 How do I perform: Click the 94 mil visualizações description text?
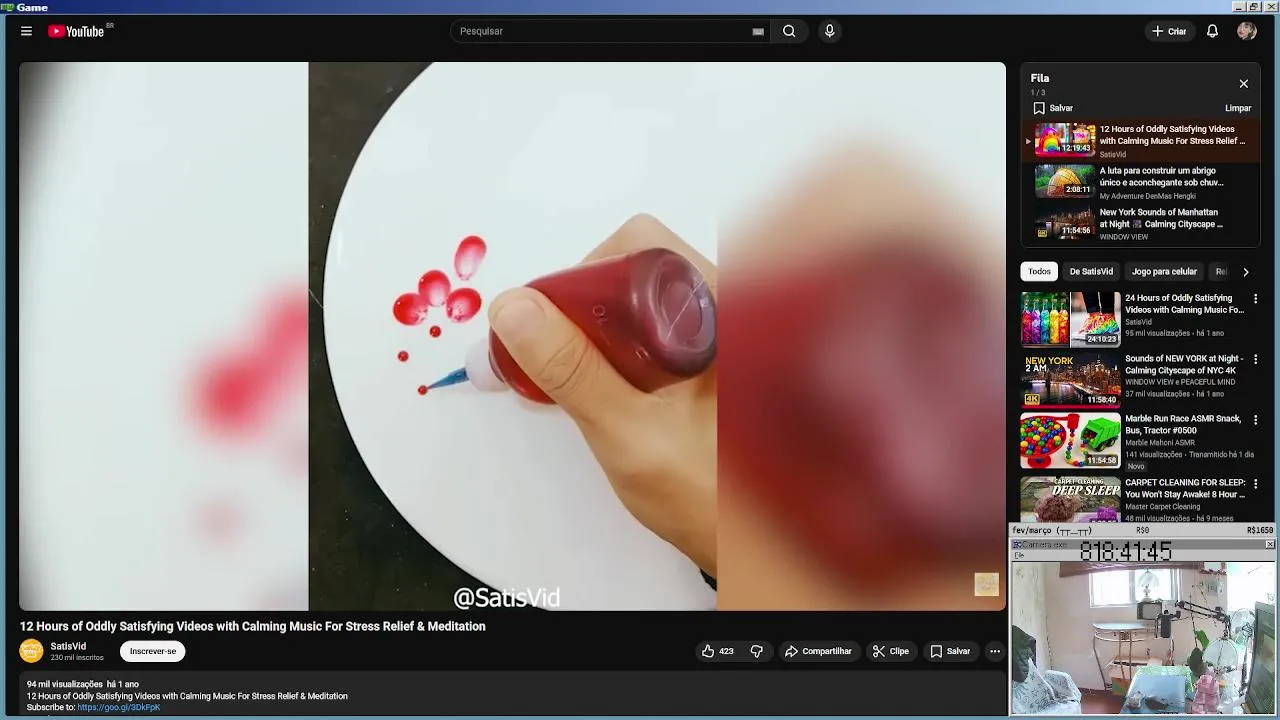(x=65, y=684)
